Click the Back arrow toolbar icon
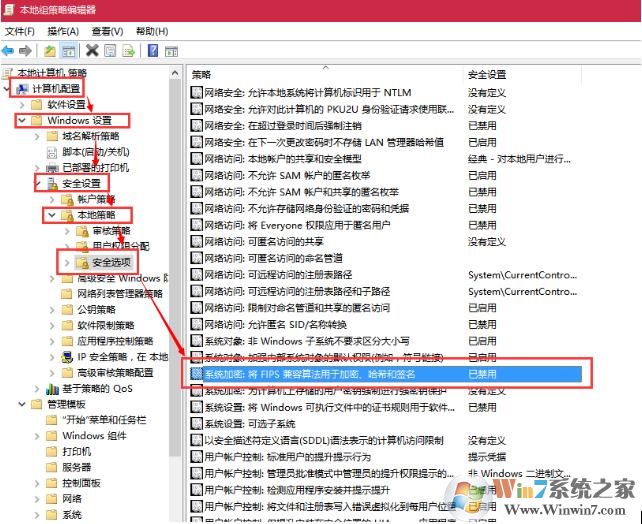The width and height of the screenshot is (642, 524). coord(9,50)
